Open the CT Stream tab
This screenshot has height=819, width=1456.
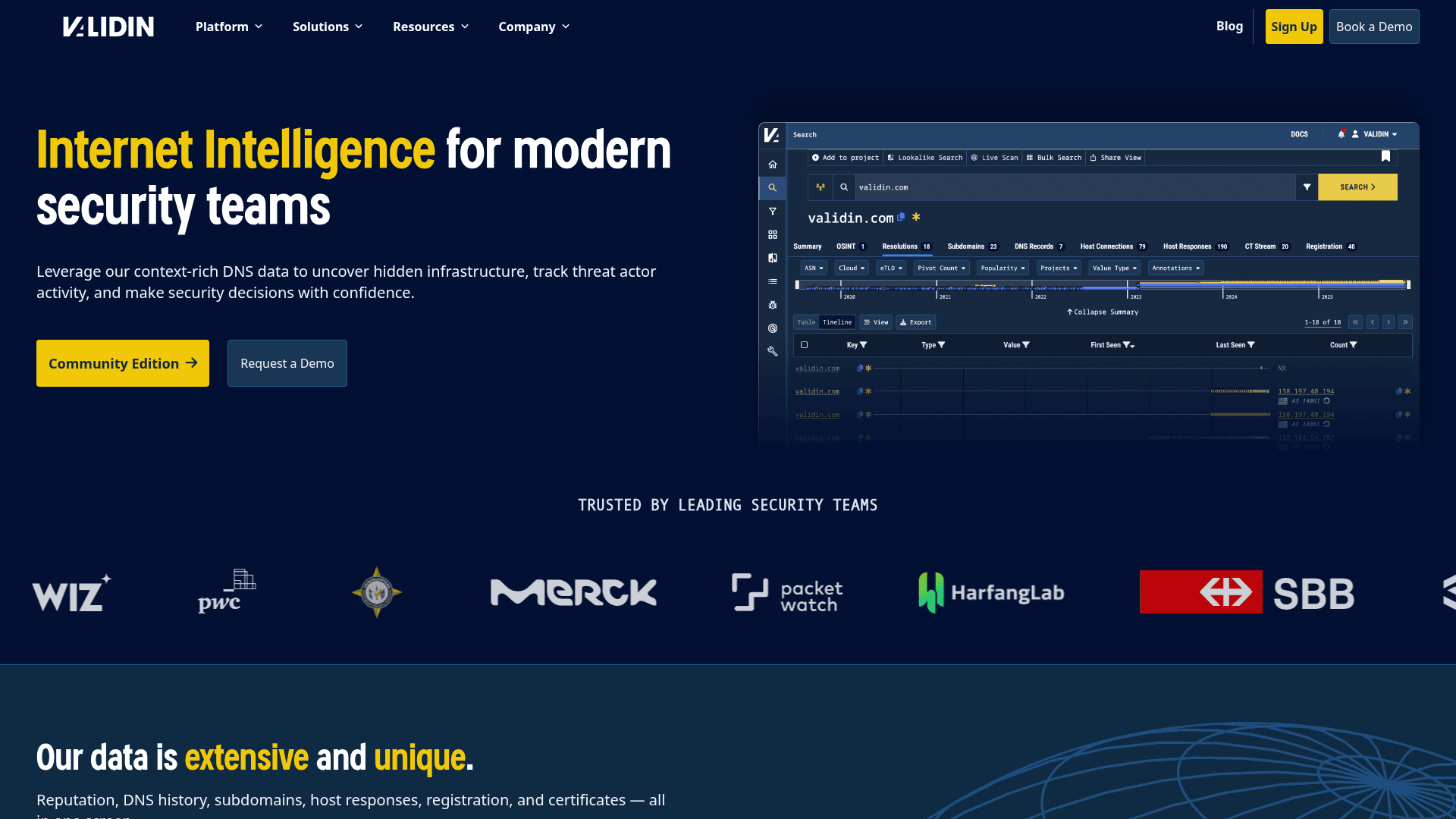click(x=1267, y=246)
